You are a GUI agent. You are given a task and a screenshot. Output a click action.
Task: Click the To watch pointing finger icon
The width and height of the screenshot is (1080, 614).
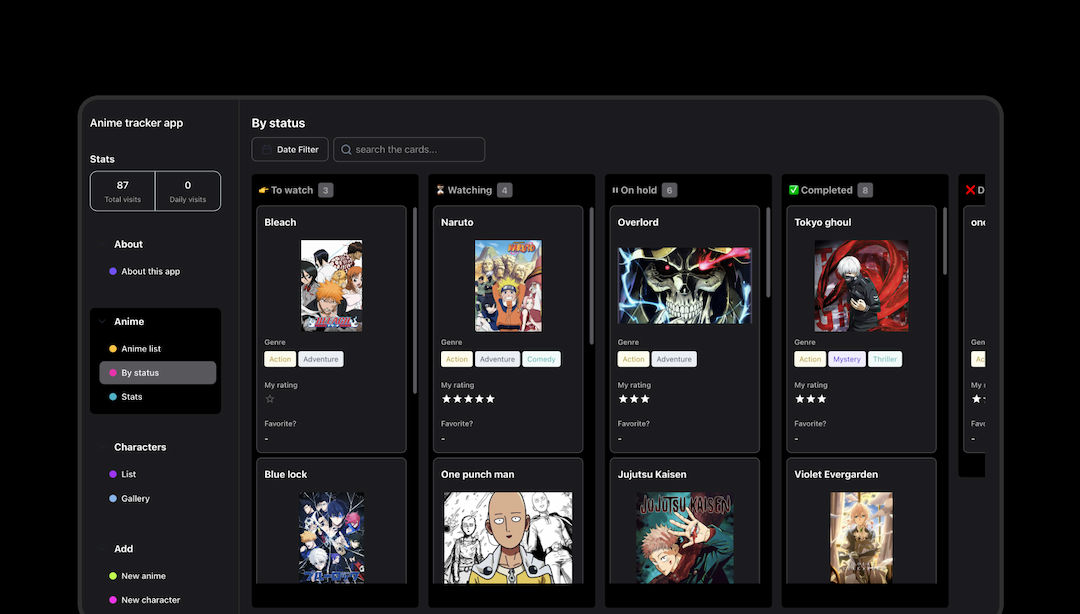coord(262,189)
